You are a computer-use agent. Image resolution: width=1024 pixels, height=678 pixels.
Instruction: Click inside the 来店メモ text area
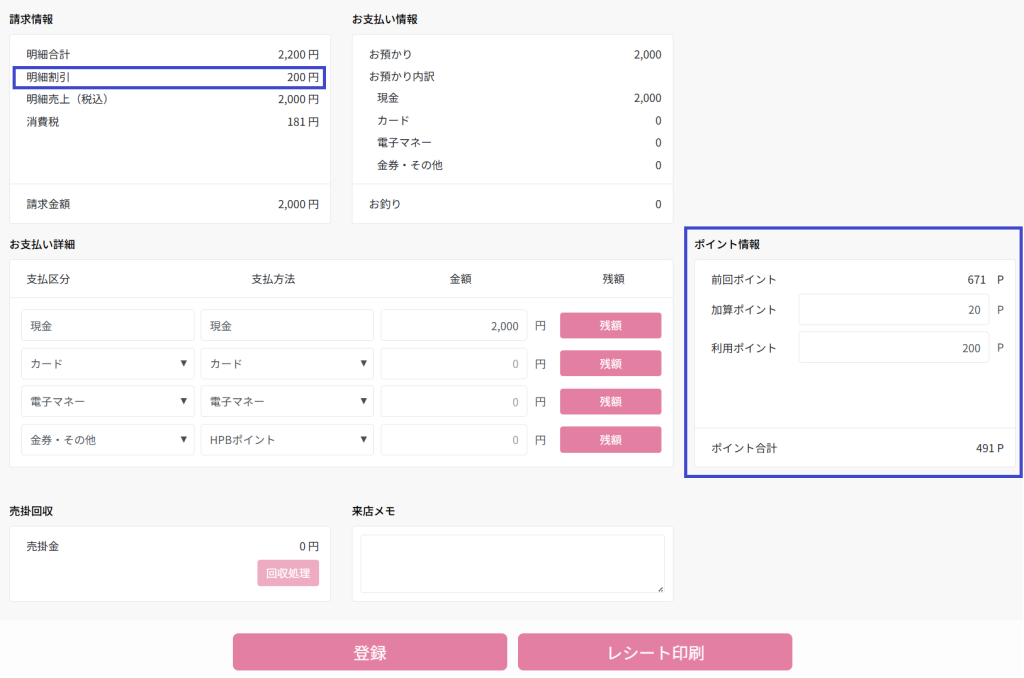[x=512, y=563]
